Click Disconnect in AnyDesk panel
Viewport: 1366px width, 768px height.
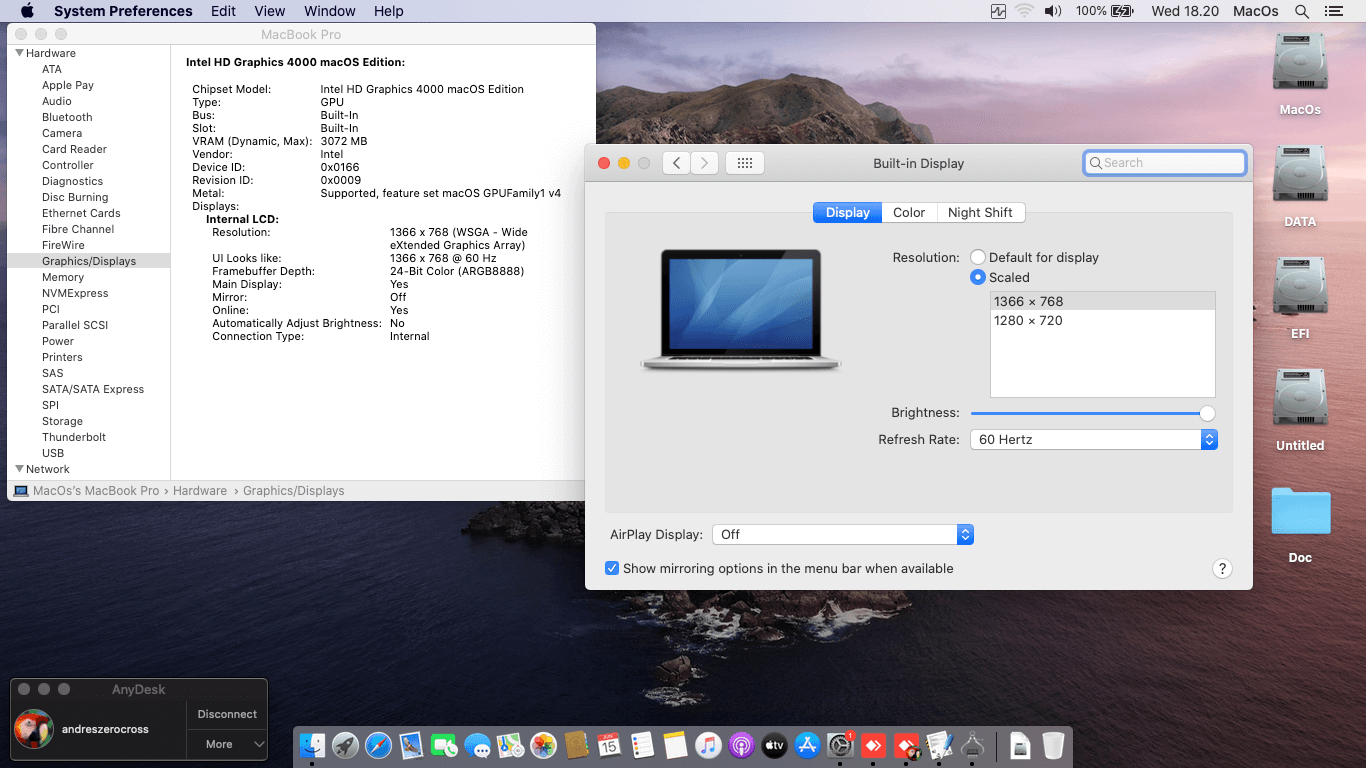227,714
